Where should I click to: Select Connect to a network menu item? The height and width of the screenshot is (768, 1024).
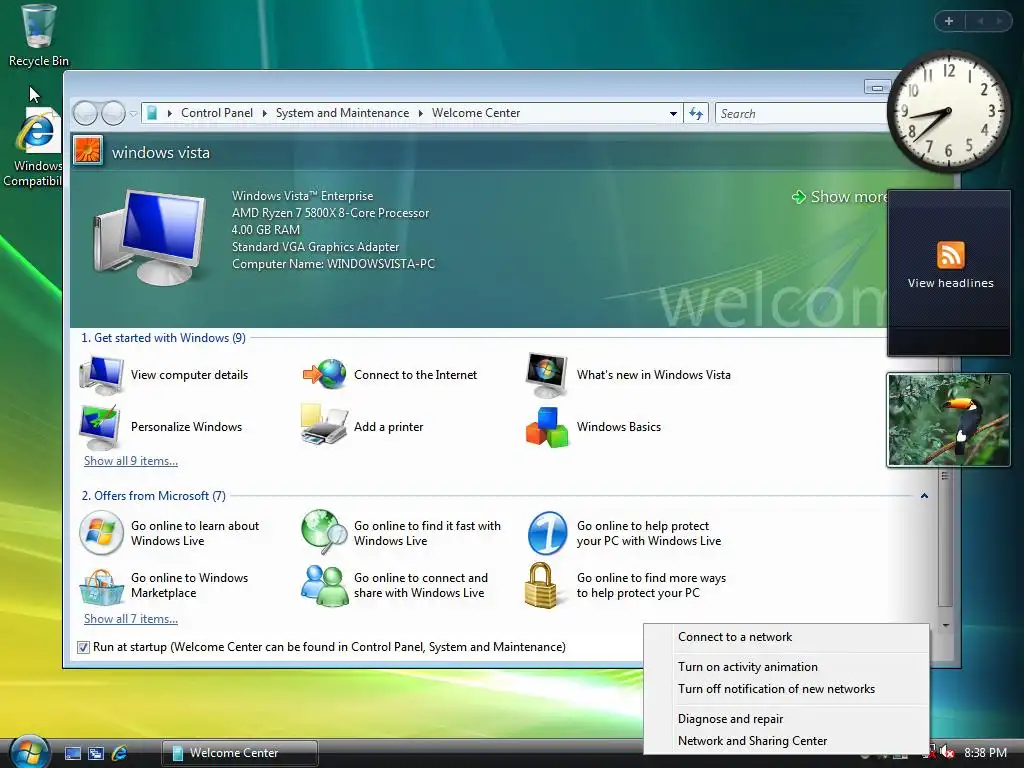coord(786,637)
